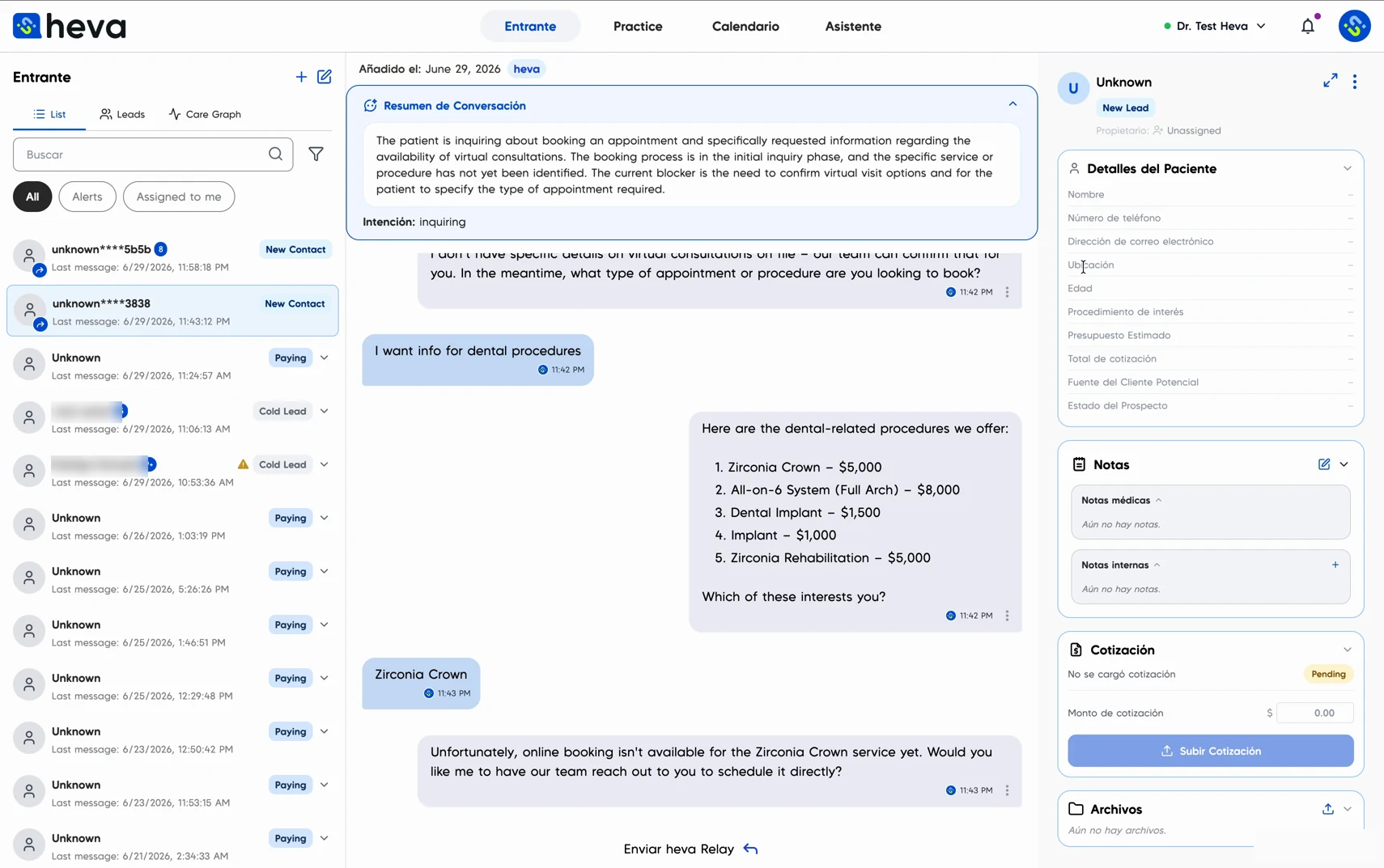Click the conversation summary sparkle icon
Viewport: 1384px width, 868px height.
(371, 105)
